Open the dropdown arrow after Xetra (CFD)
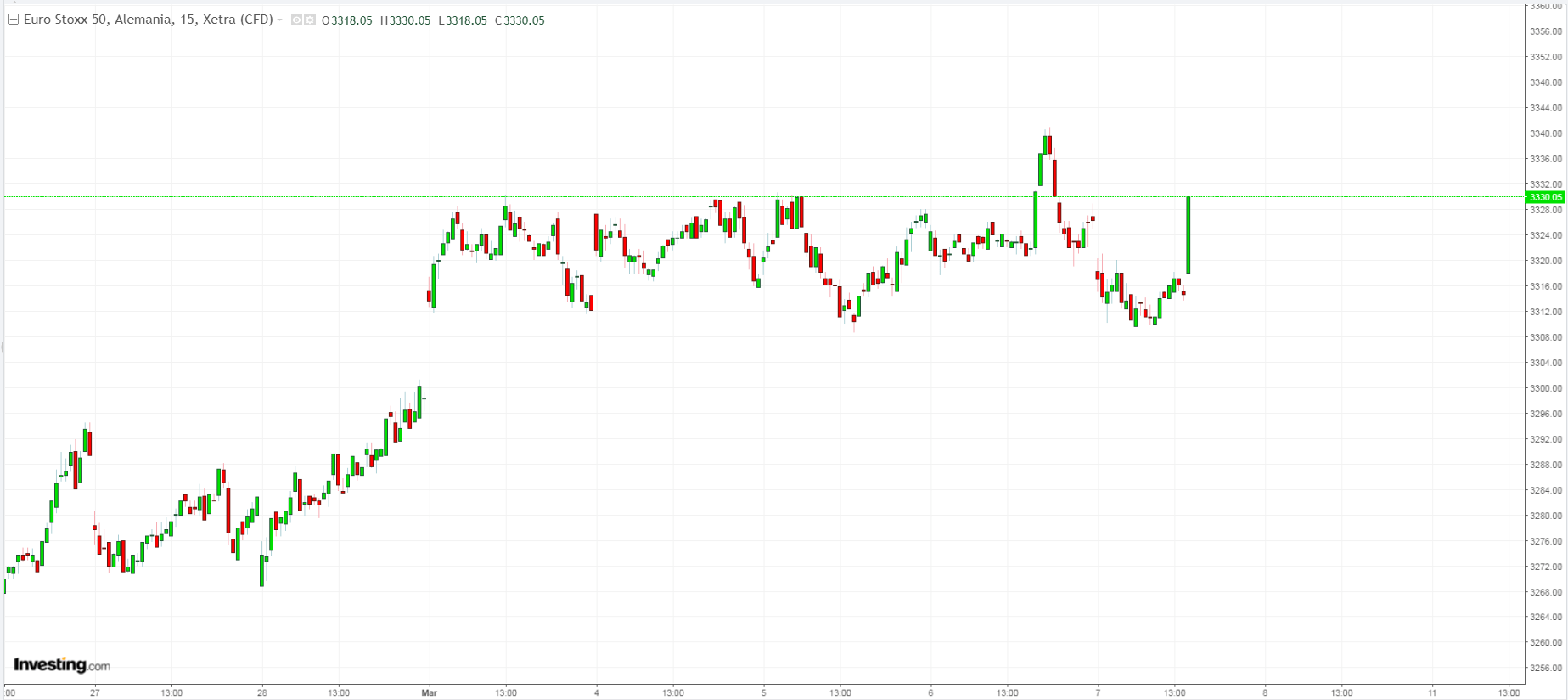 (x=280, y=20)
